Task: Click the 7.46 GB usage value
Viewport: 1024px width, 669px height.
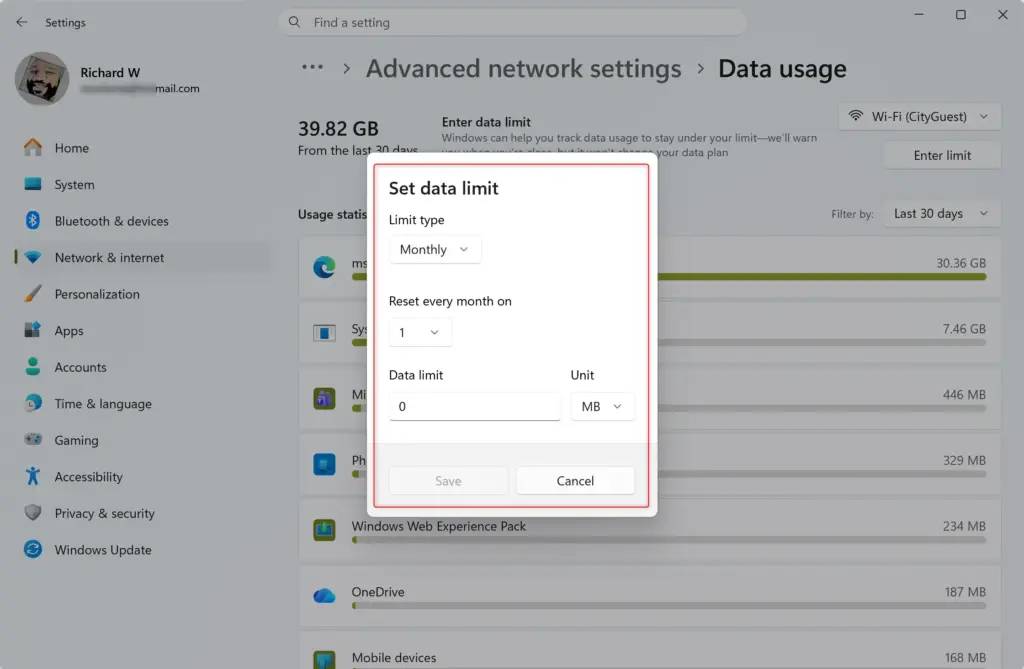Action: [964, 329]
